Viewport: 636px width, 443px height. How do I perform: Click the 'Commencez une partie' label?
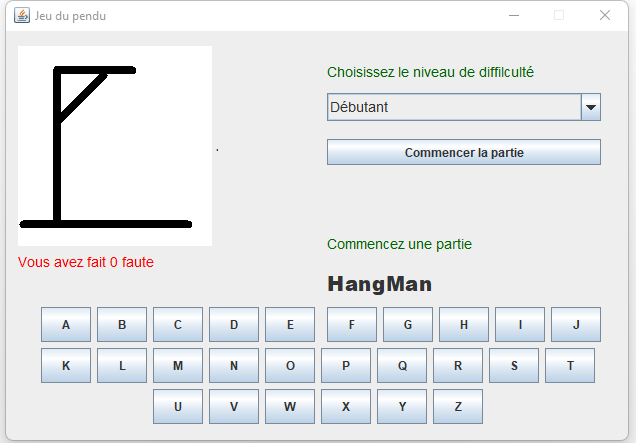(x=400, y=244)
